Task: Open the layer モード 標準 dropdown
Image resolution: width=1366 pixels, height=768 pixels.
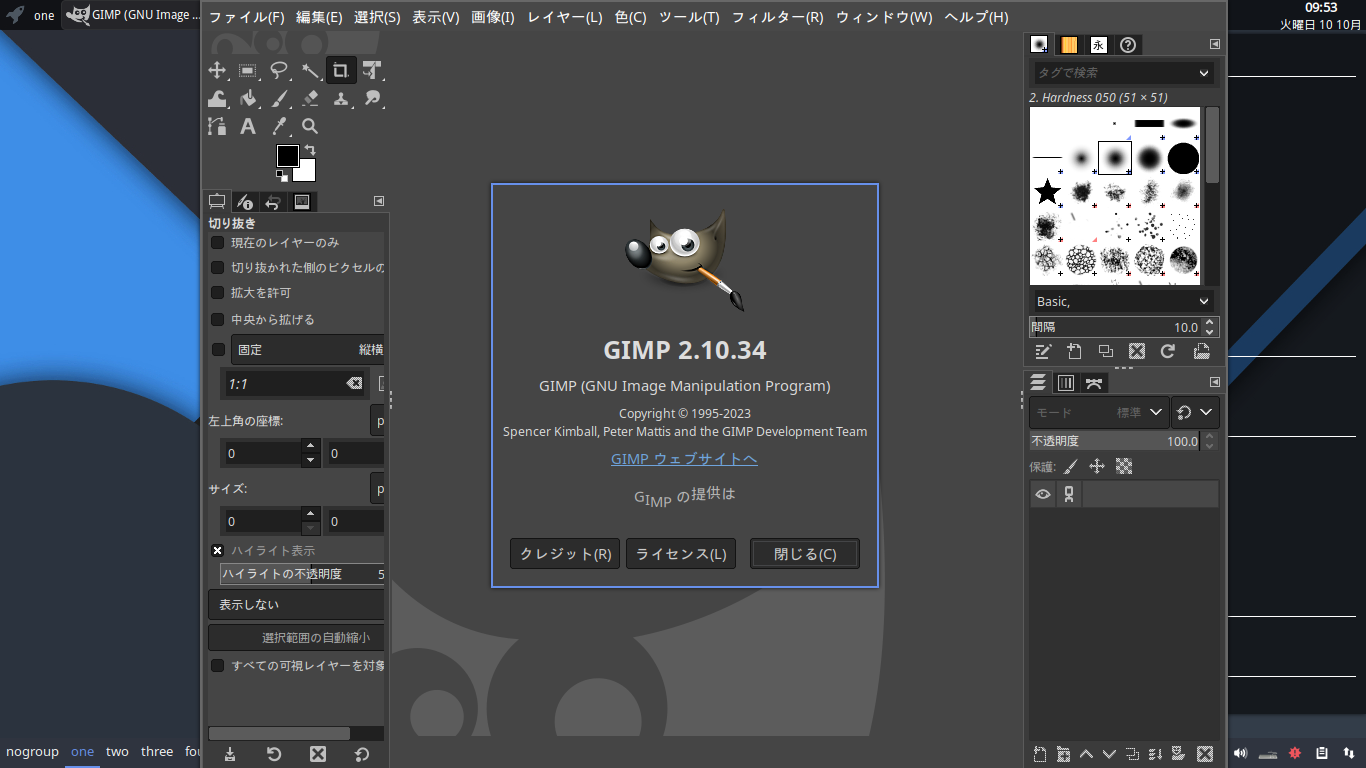Action: [x=1098, y=412]
